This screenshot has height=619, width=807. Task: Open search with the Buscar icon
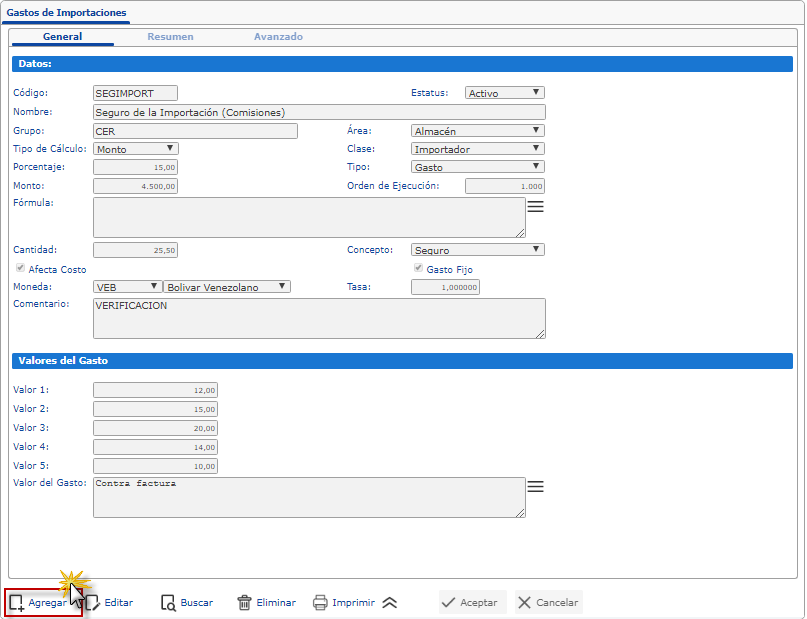click(x=169, y=603)
